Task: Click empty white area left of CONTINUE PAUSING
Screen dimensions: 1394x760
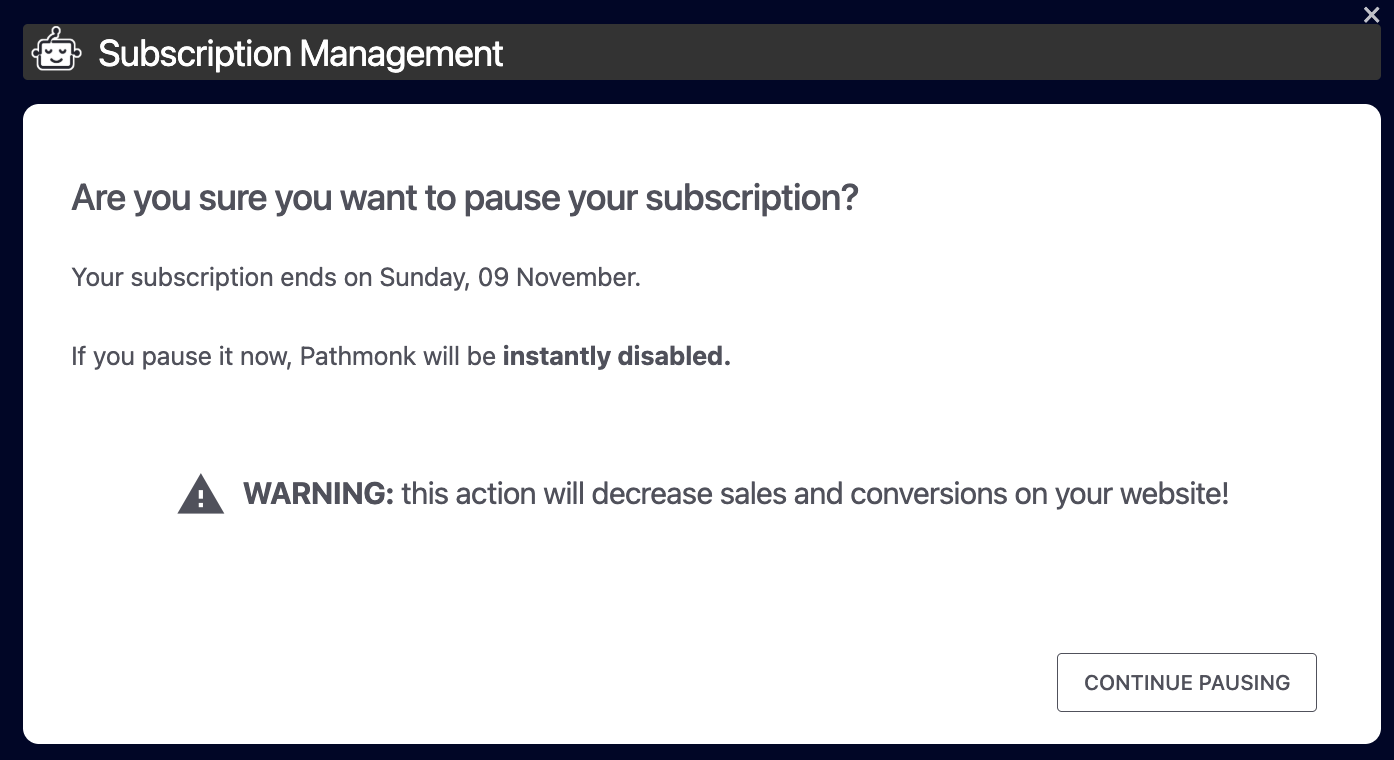Action: pos(700,682)
